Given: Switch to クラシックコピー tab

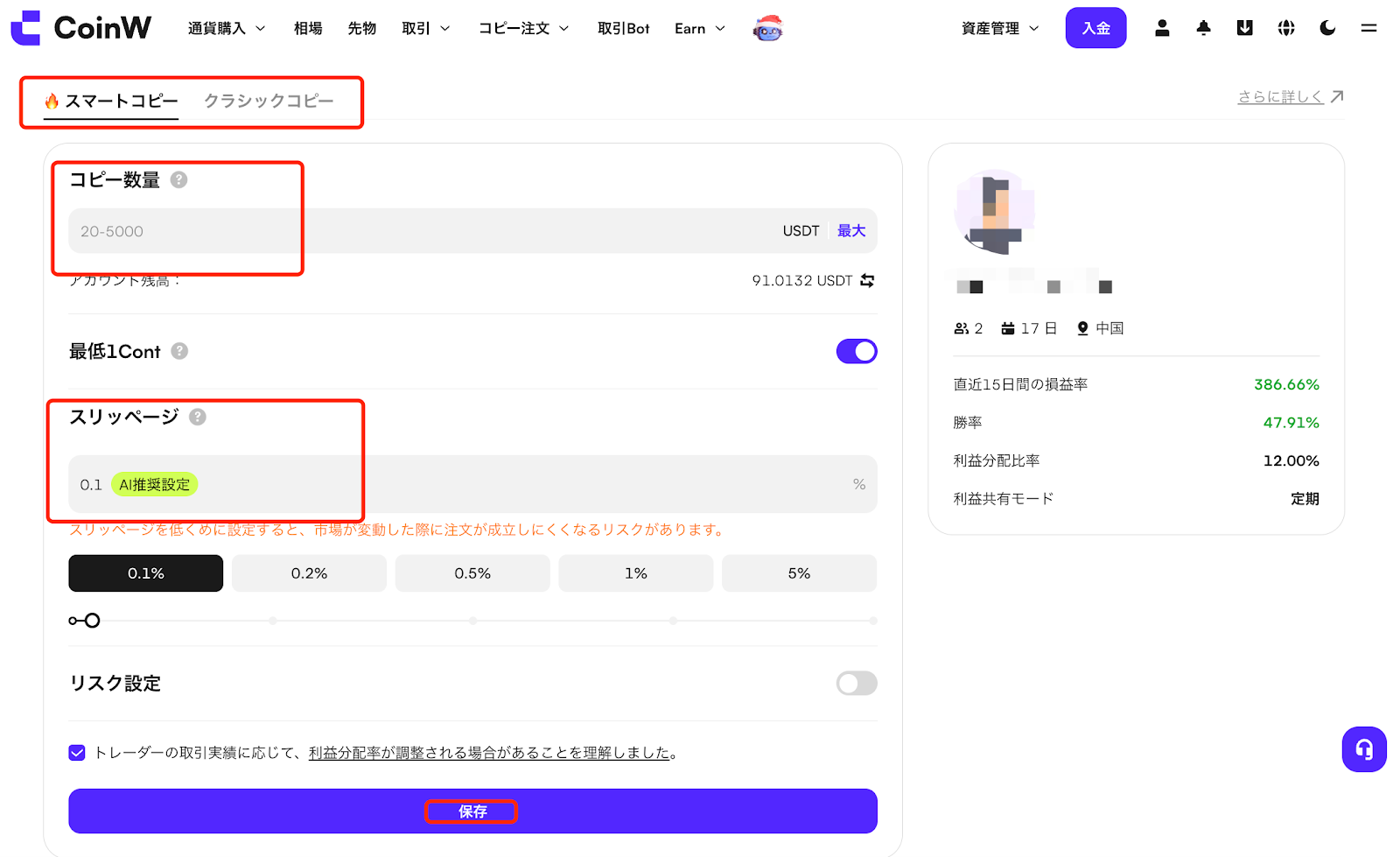Looking at the screenshot, I should tap(269, 101).
